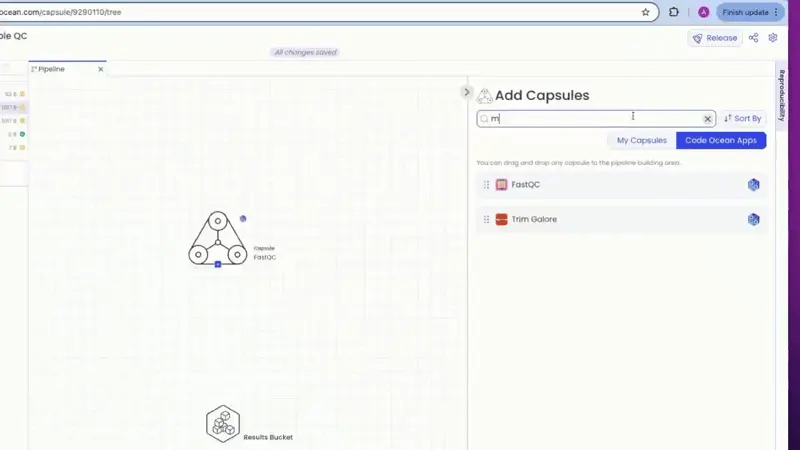The image size is (800, 450).
Task: Click the green status icon in file list
Action: (22, 134)
